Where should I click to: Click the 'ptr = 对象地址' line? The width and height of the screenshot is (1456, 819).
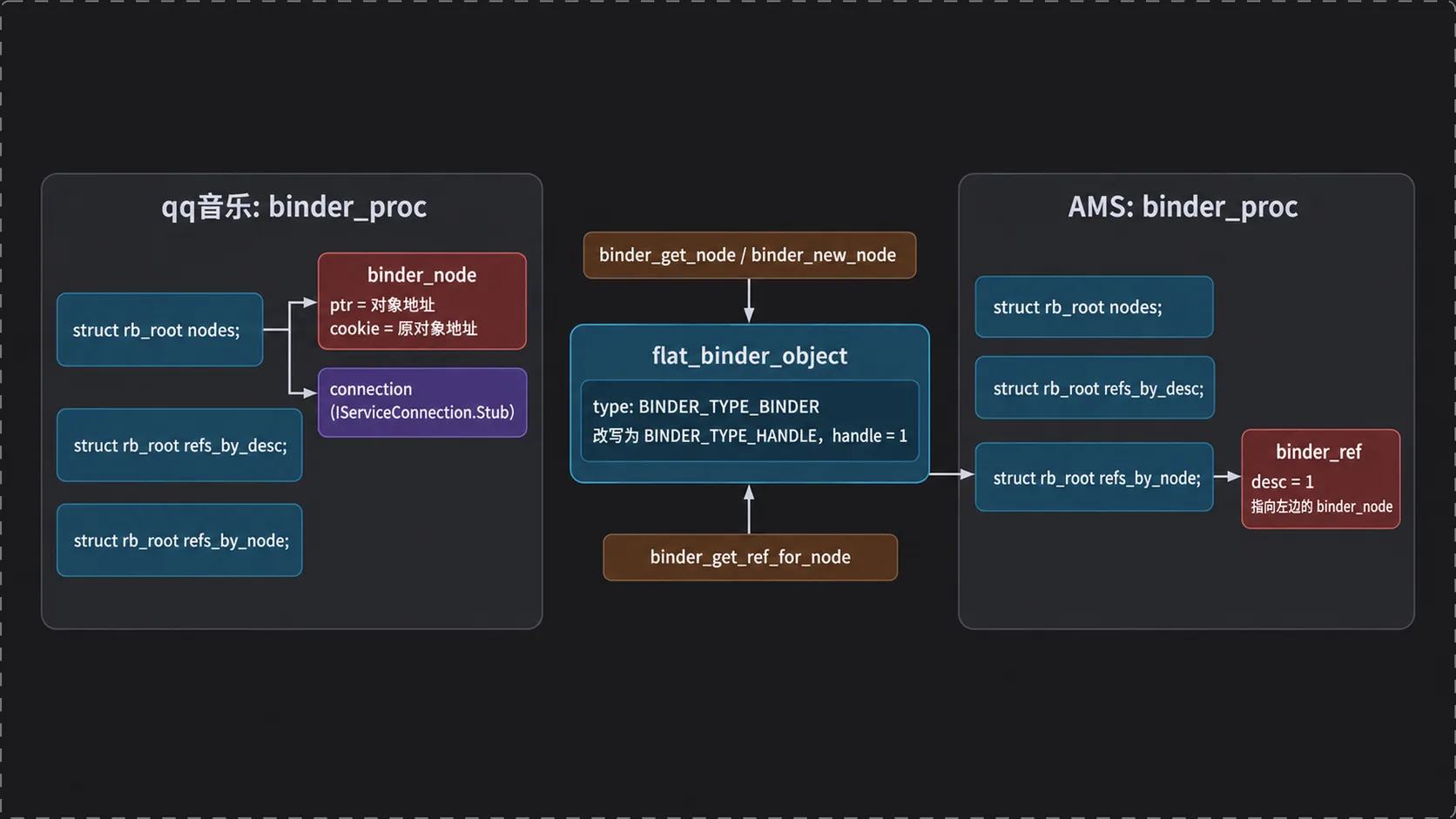(382, 305)
